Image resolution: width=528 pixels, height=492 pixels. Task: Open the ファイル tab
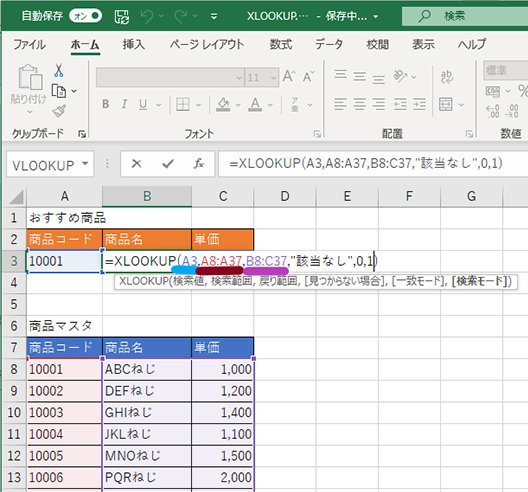pyautogui.click(x=29, y=44)
